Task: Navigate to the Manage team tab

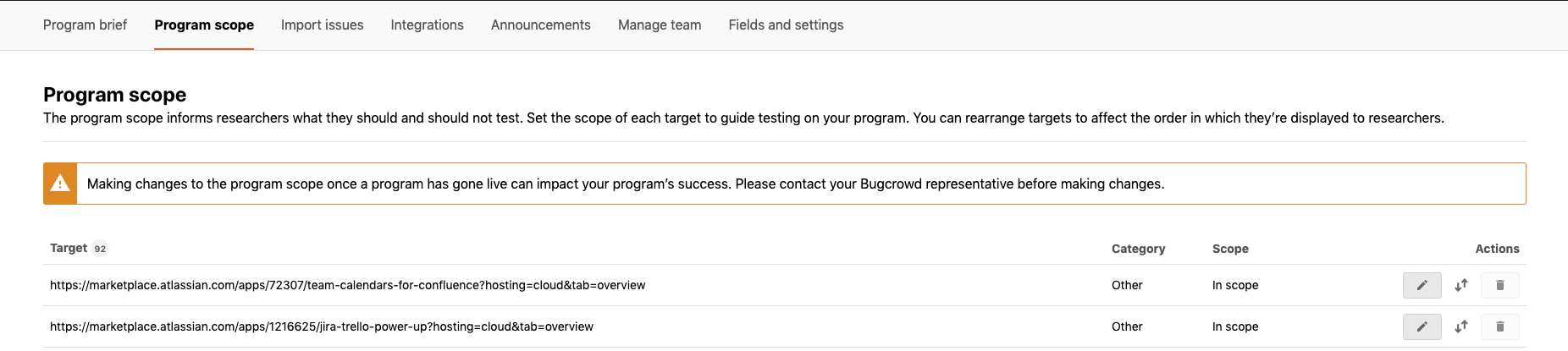Action: [x=660, y=25]
